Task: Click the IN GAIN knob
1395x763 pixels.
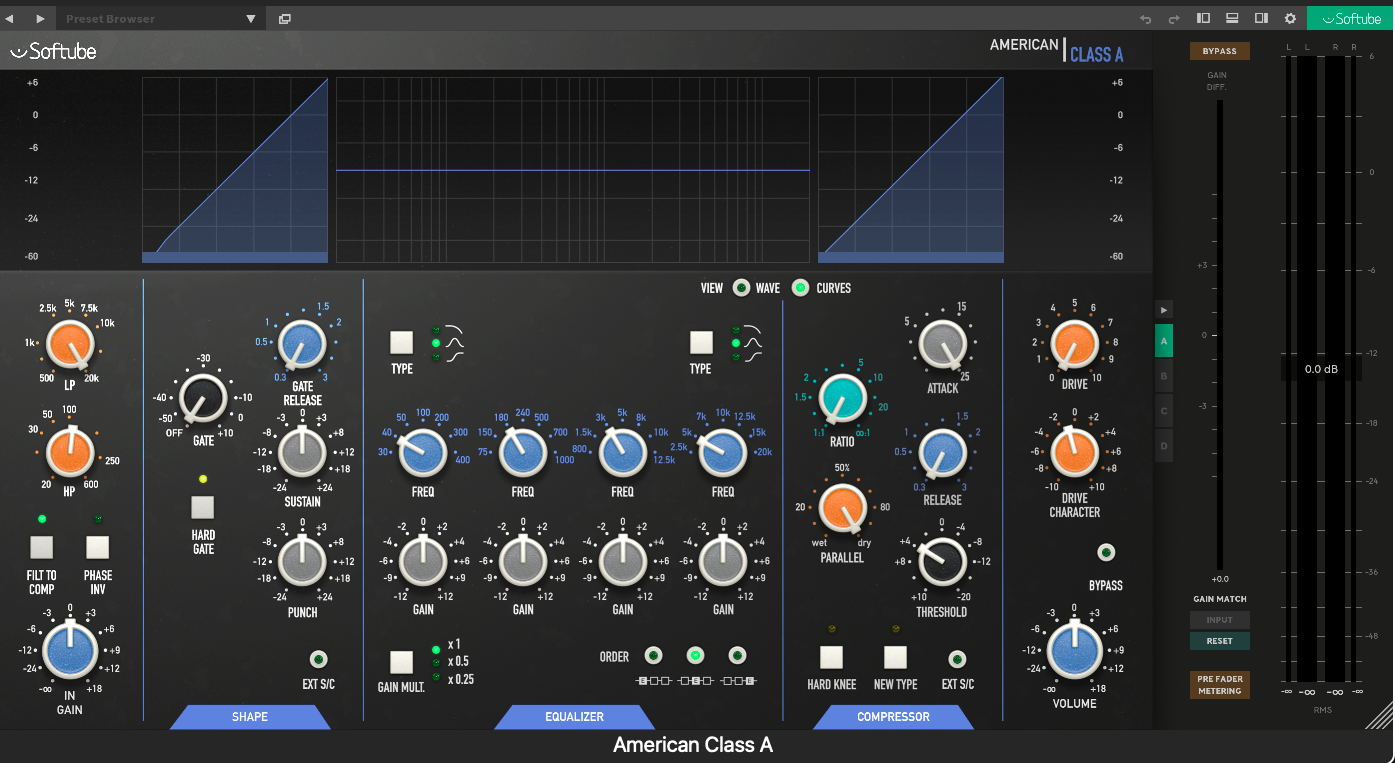Action: point(70,648)
